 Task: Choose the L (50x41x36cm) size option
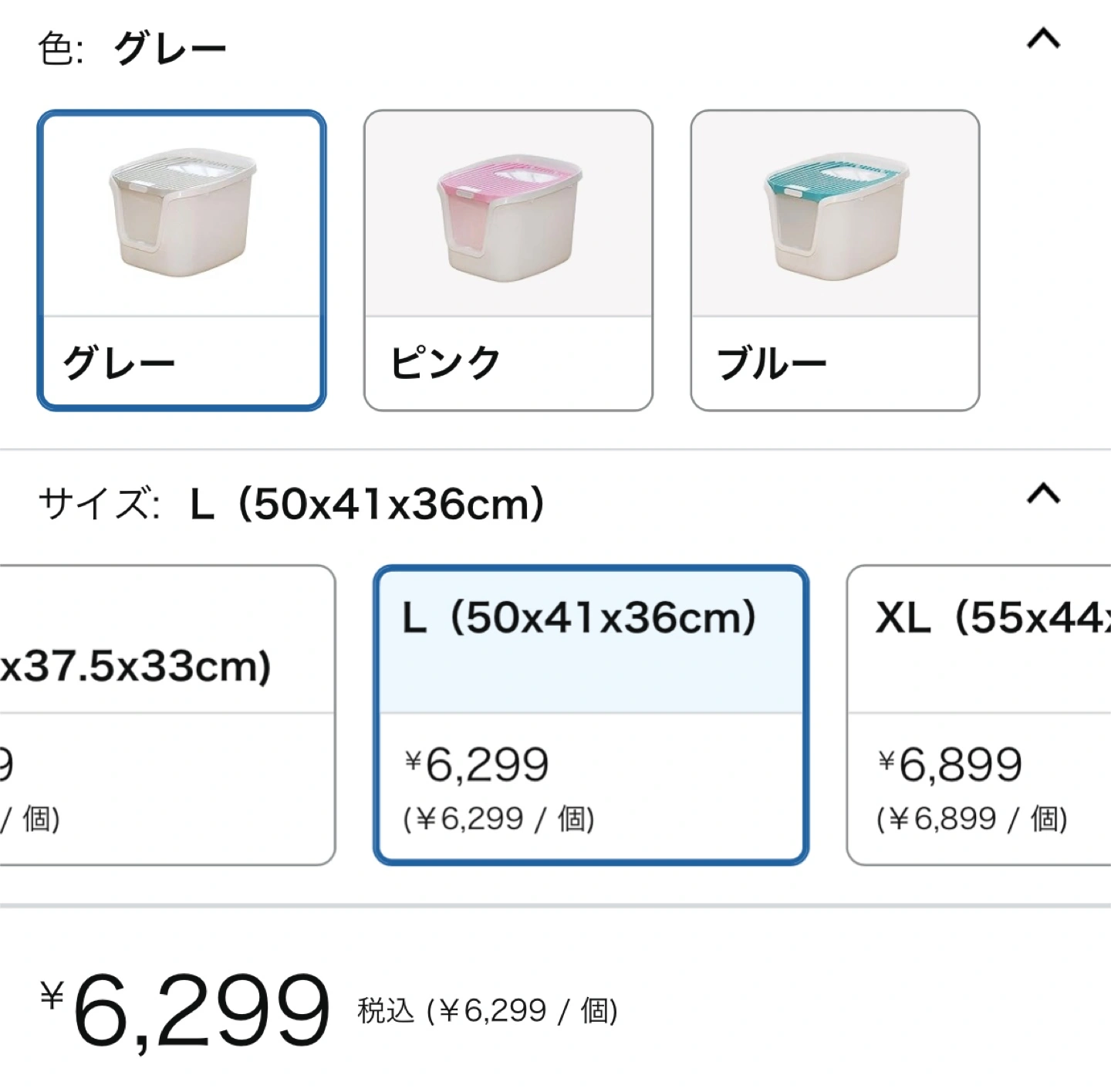click(591, 715)
